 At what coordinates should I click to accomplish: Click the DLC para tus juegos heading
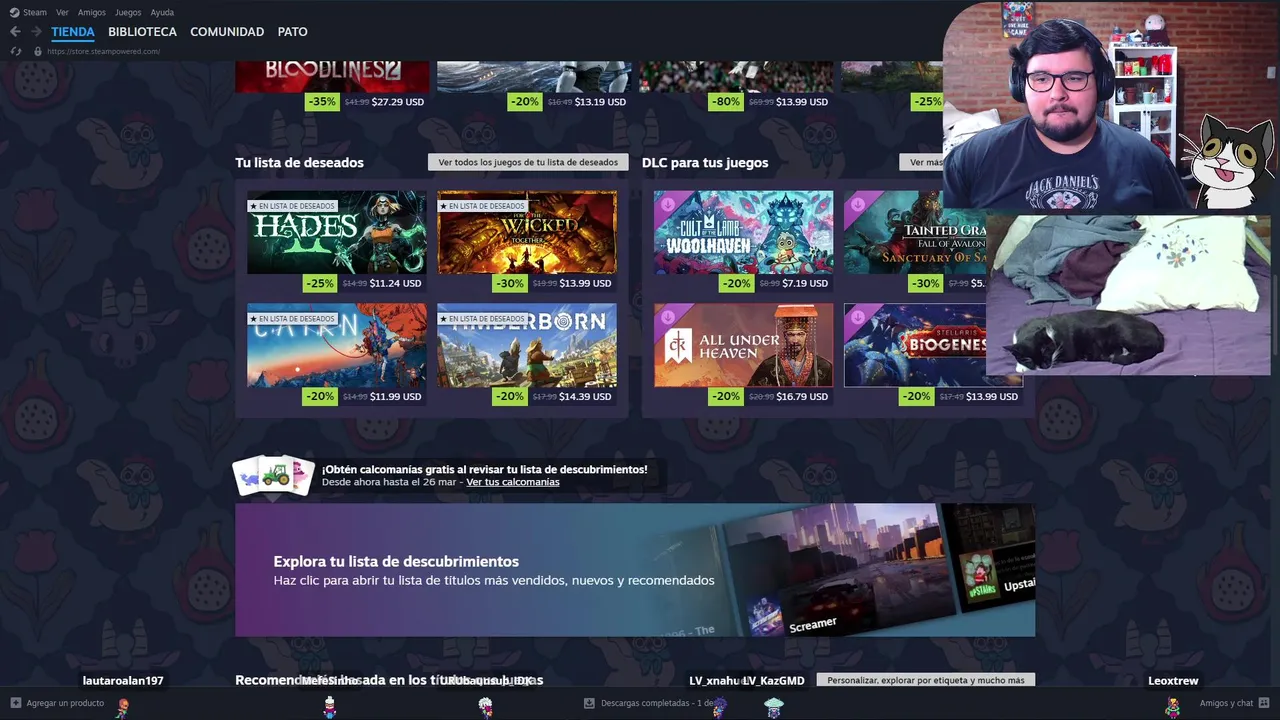click(x=705, y=162)
